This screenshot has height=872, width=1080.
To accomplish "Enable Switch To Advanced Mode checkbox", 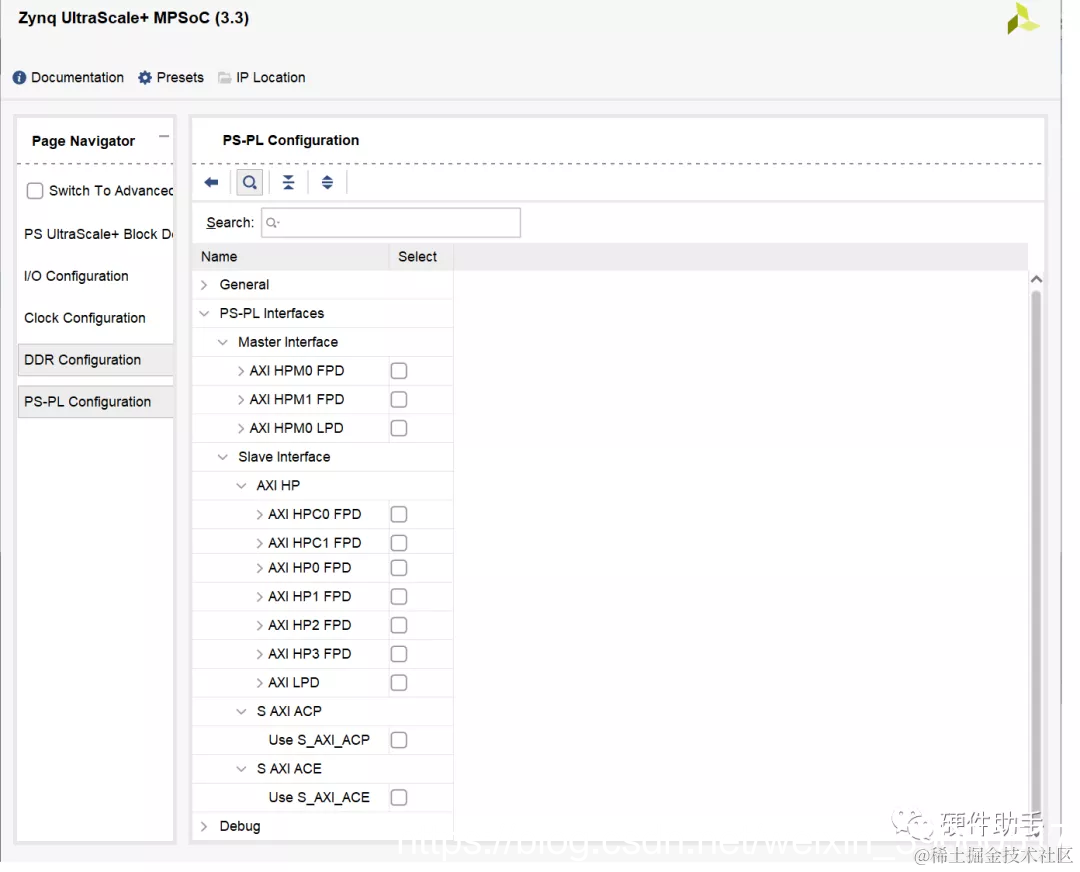I will point(34,191).
